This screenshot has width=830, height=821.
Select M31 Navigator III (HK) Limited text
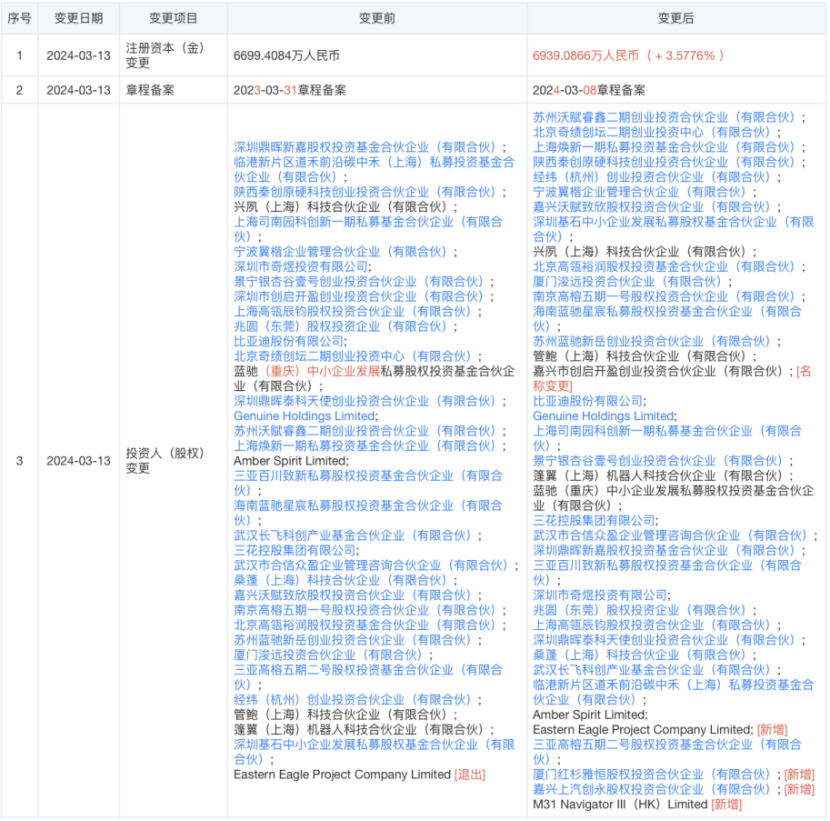pos(620,805)
